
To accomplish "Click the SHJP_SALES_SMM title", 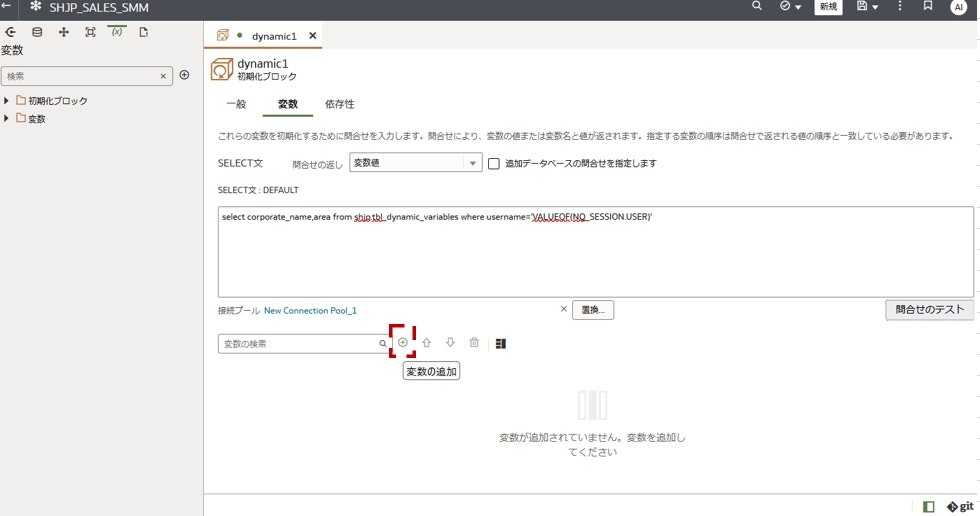I will click(99, 8).
